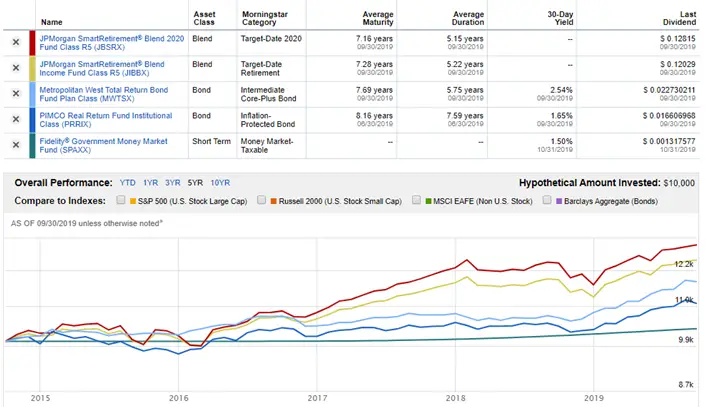The image size is (706, 407).
Task: Click the Short Term asset class cell
Action: pos(212,141)
